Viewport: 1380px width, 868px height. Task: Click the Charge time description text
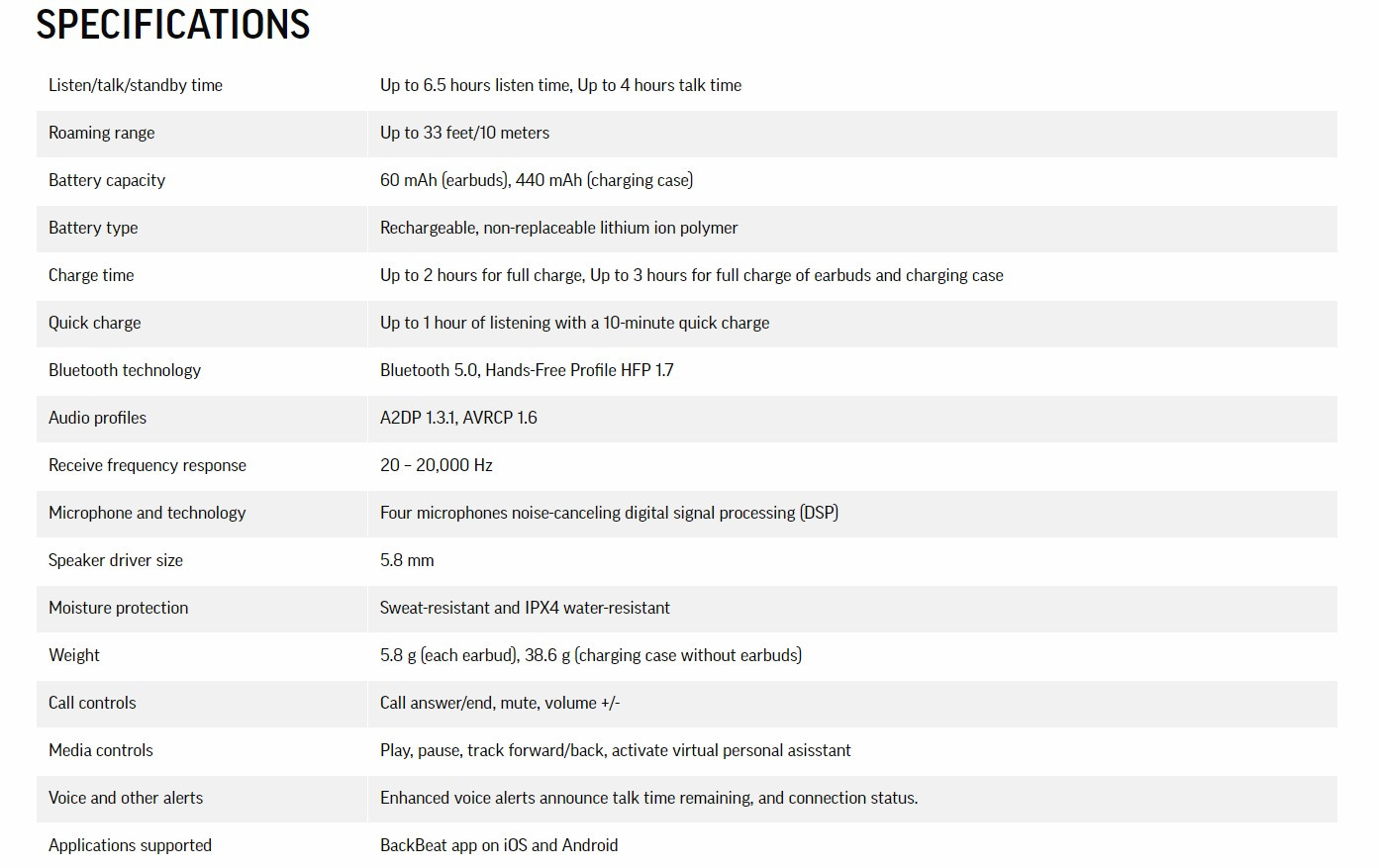tap(691, 275)
